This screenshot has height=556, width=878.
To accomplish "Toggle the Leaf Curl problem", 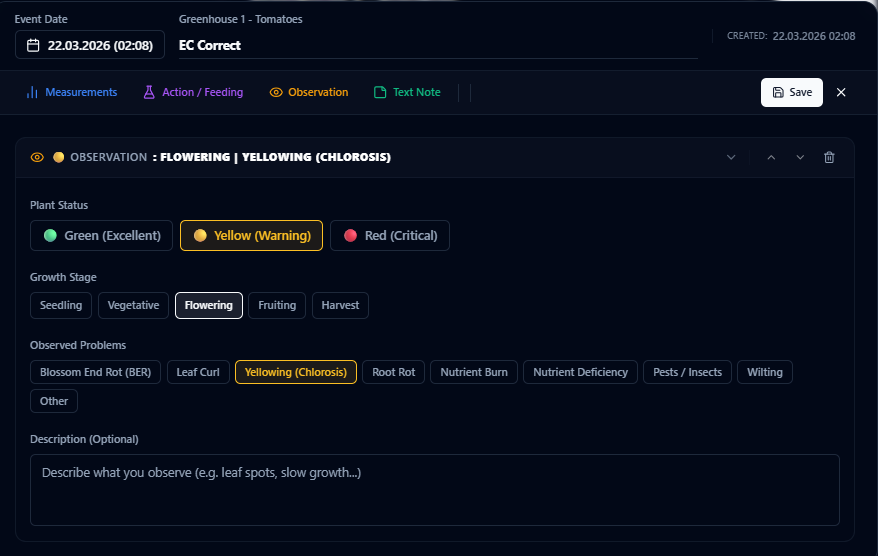I will pyautogui.click(x=198, y=372).
